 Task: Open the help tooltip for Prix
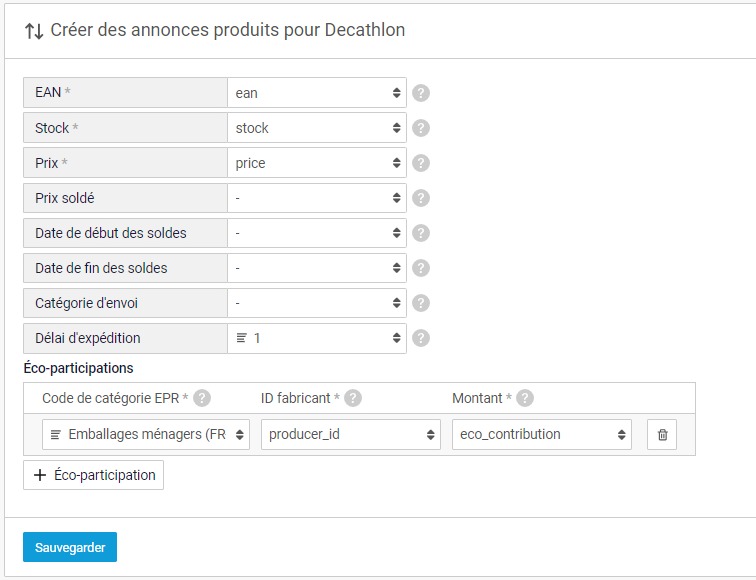pos(421,163)
